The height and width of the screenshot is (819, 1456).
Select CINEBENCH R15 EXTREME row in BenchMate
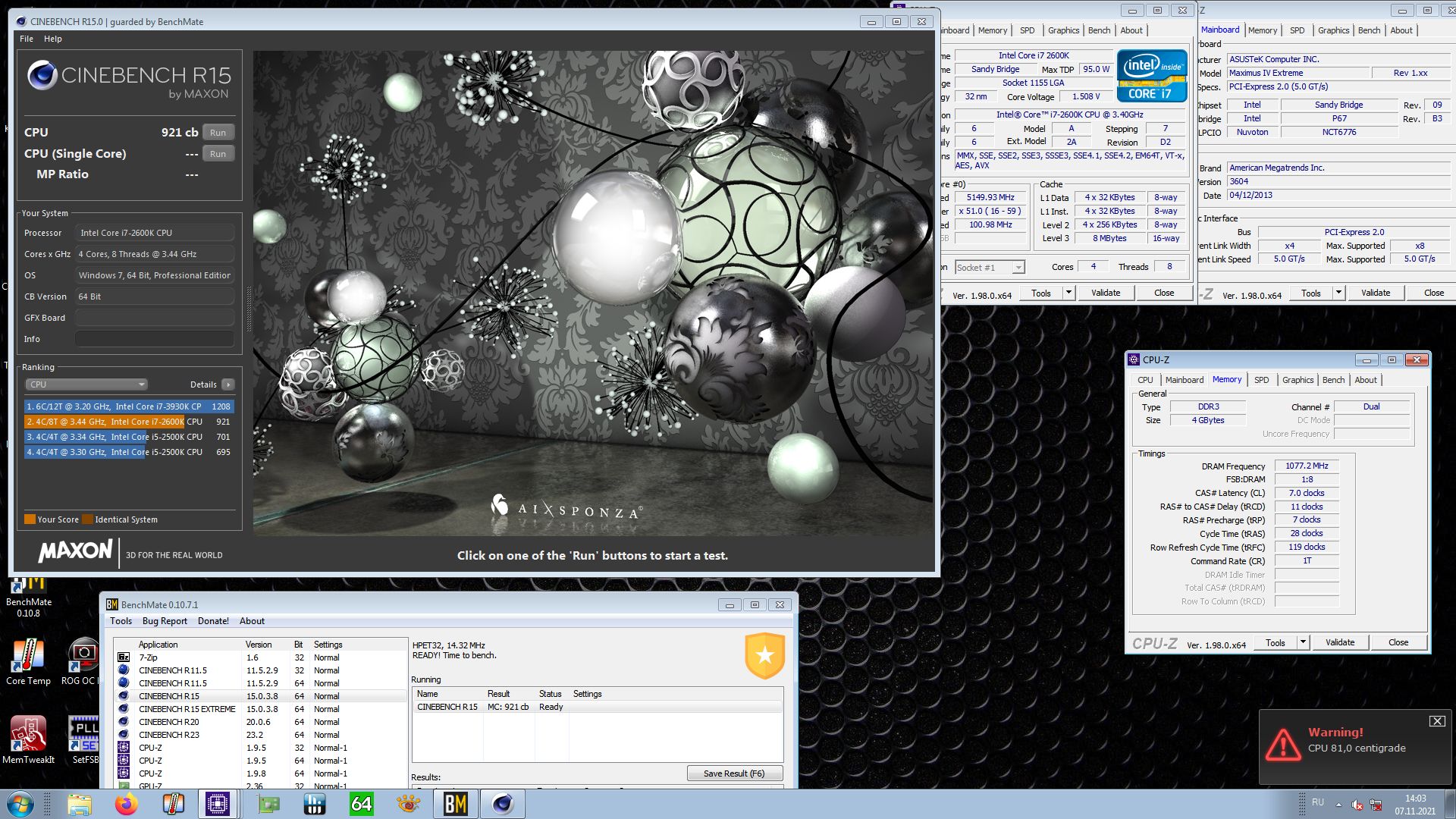[x=260, y=709]
